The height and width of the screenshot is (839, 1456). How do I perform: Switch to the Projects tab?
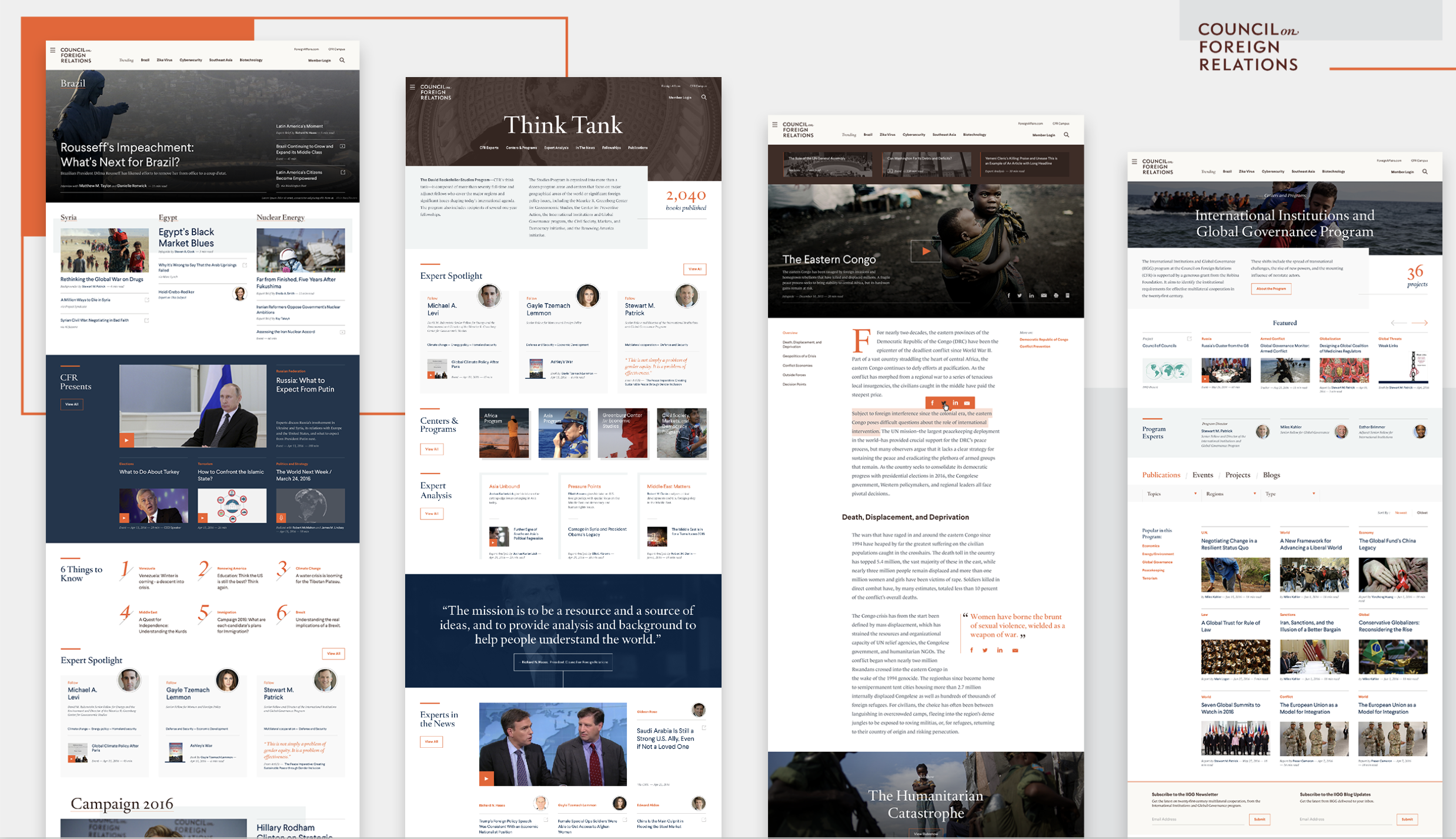(x=1237, y=475)
